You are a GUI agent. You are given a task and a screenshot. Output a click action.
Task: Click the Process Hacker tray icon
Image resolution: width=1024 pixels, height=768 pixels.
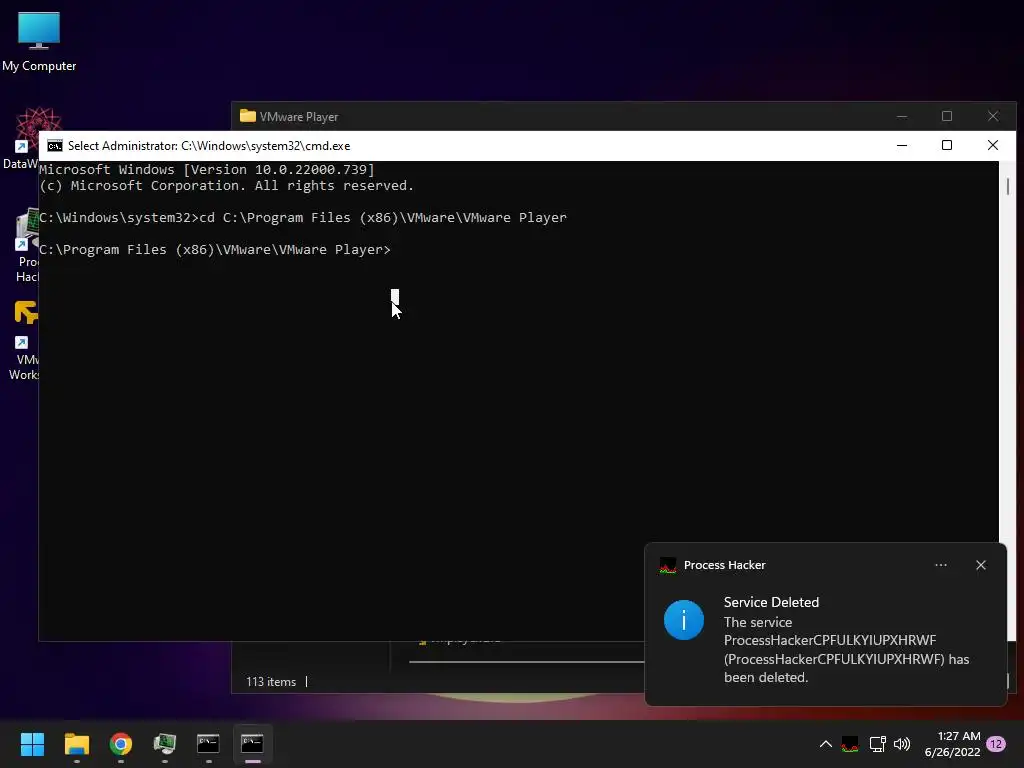click(x=850, y=744)
